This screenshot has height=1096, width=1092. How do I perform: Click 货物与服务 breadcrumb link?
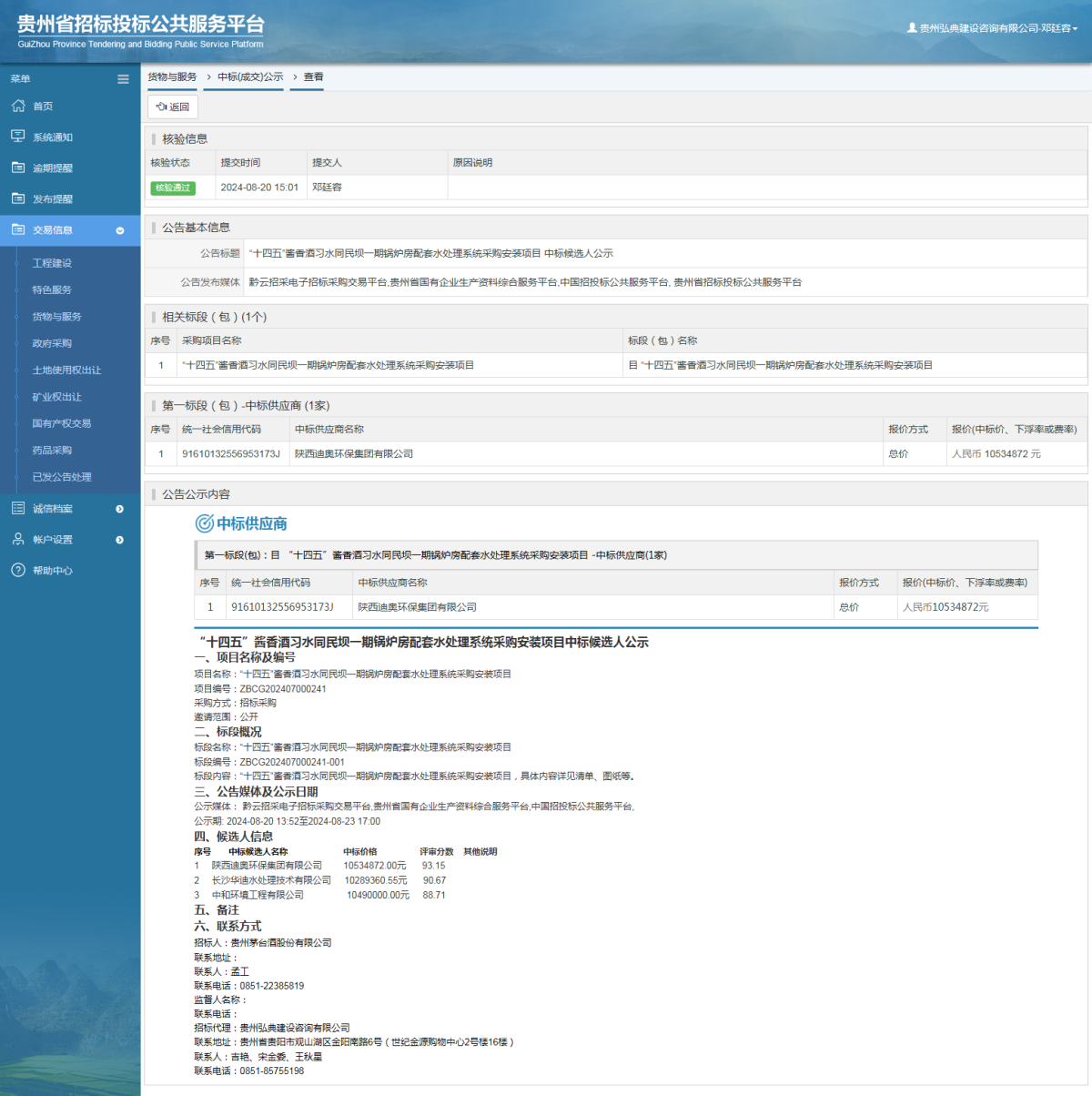pyautogui.click(x=172, y=77)
